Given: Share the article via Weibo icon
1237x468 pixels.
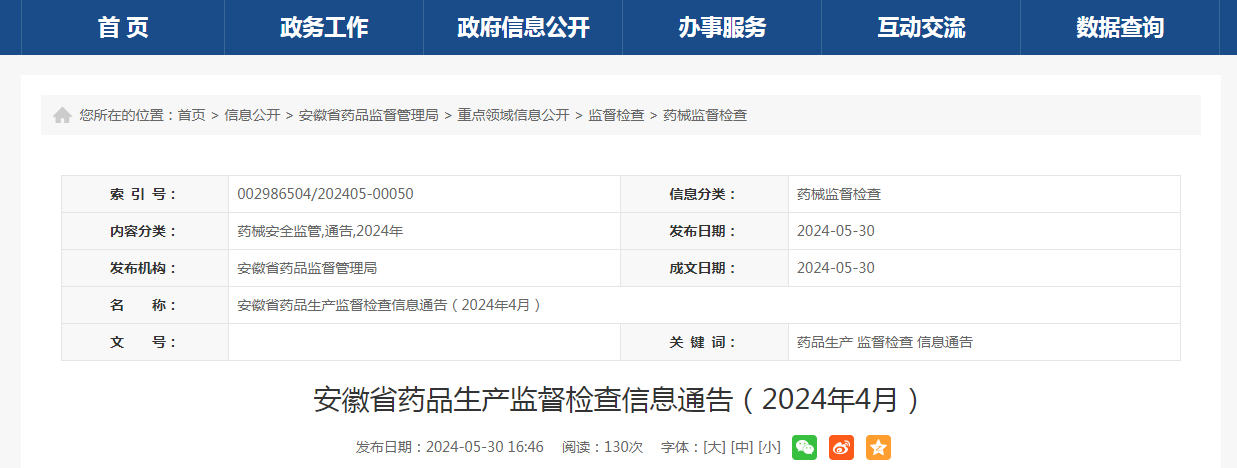Looking at the screenshot, I should [841, 447].
